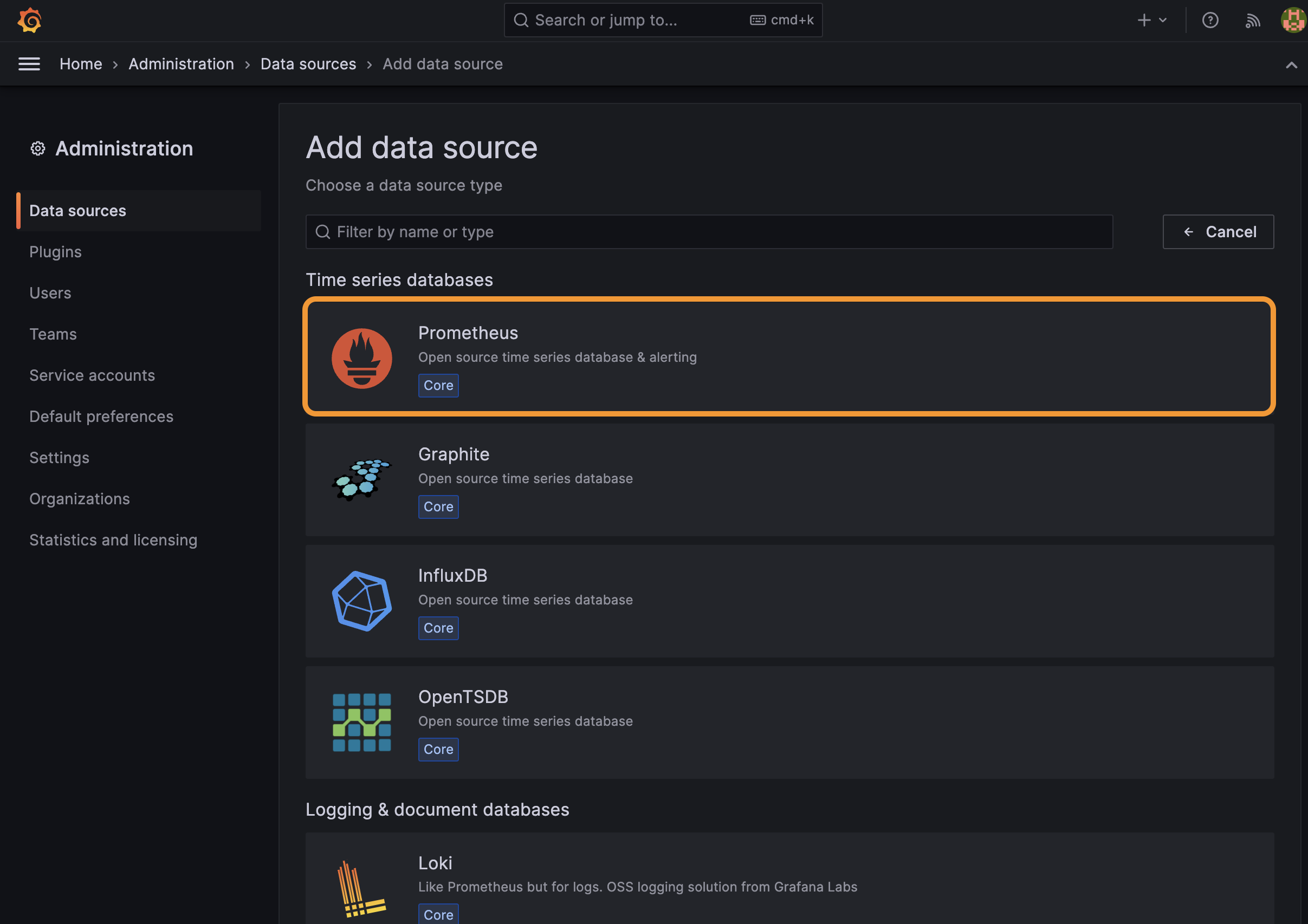Go to Plugins in Administration sidebar
Image resolution: width=1308 pixels, height=924 pixels.
click(55, 252)
